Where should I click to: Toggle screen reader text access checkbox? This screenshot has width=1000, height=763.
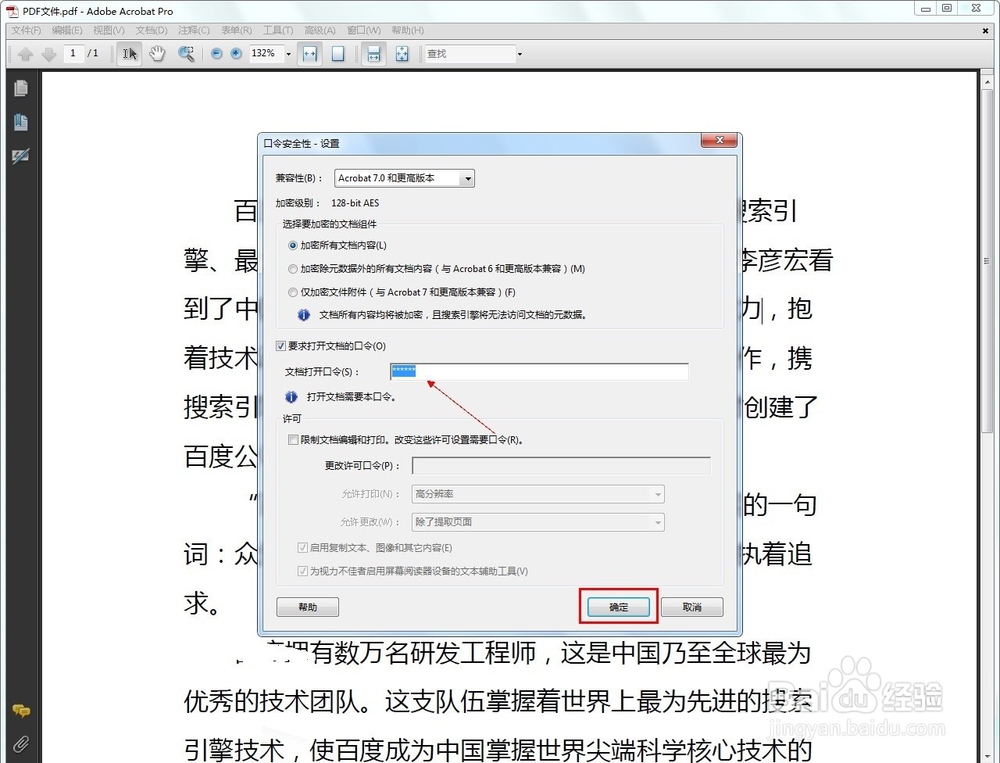click(302, 571)
